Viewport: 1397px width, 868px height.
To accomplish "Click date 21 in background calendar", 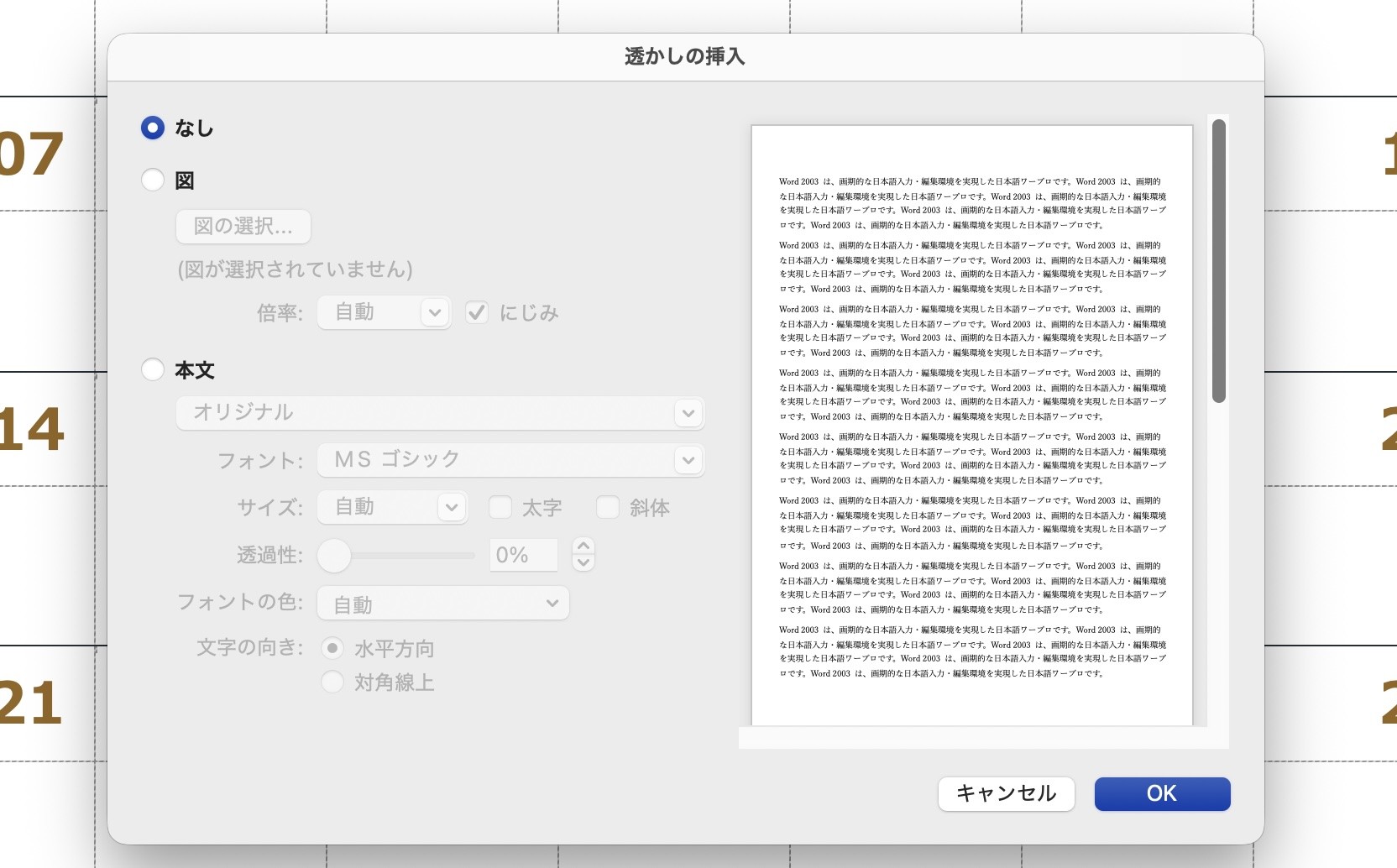I will (x=31, y=703).
